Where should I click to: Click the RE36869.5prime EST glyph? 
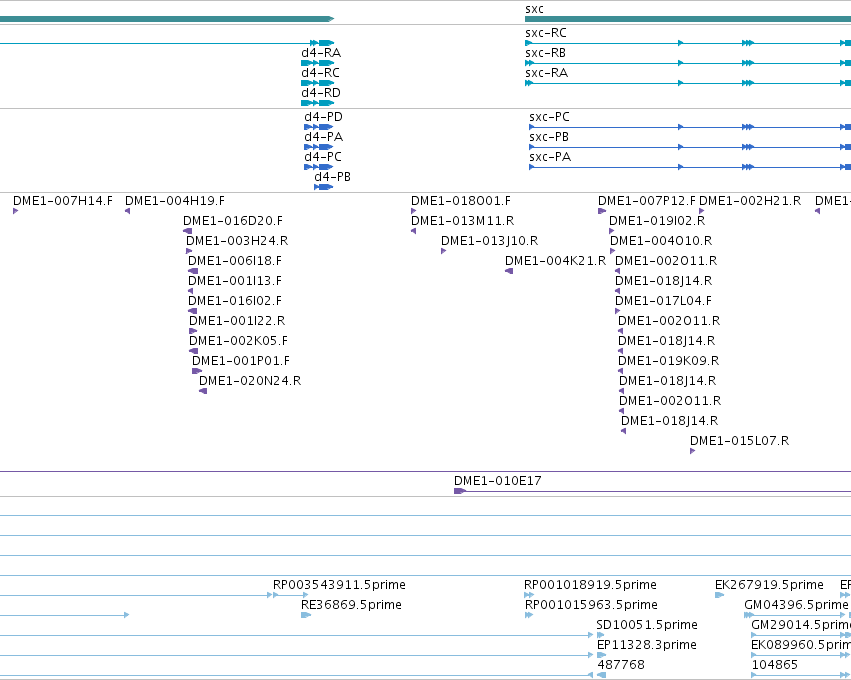pyautogui.click(x=306, y=615)
